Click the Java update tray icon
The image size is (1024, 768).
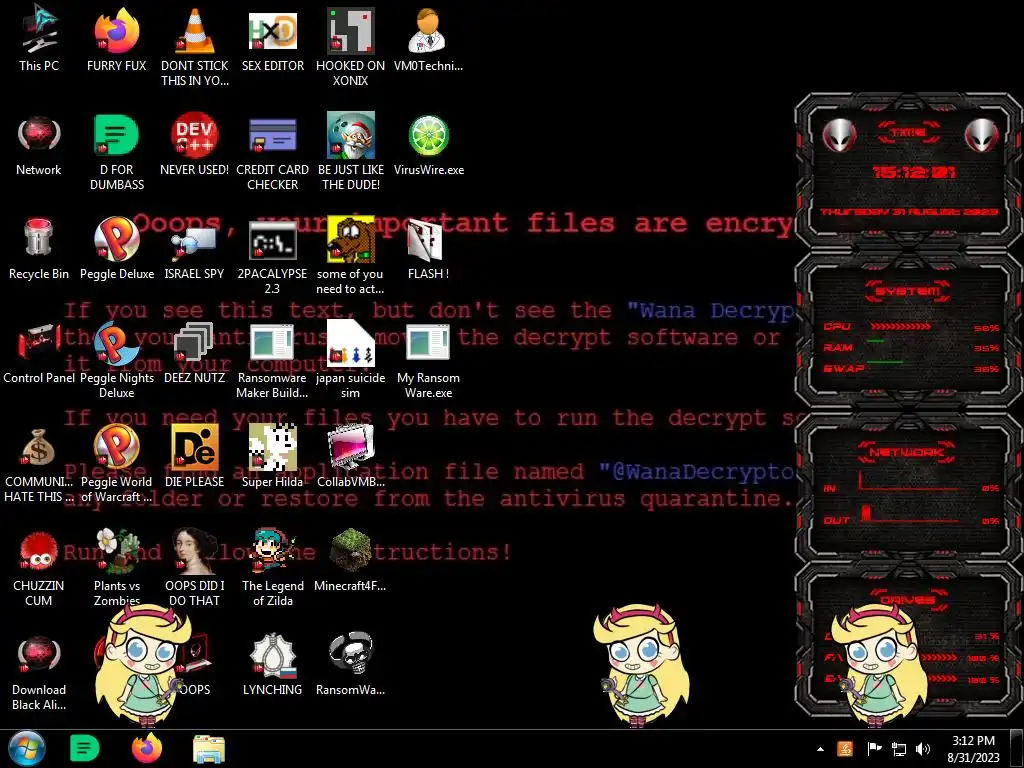844,749
